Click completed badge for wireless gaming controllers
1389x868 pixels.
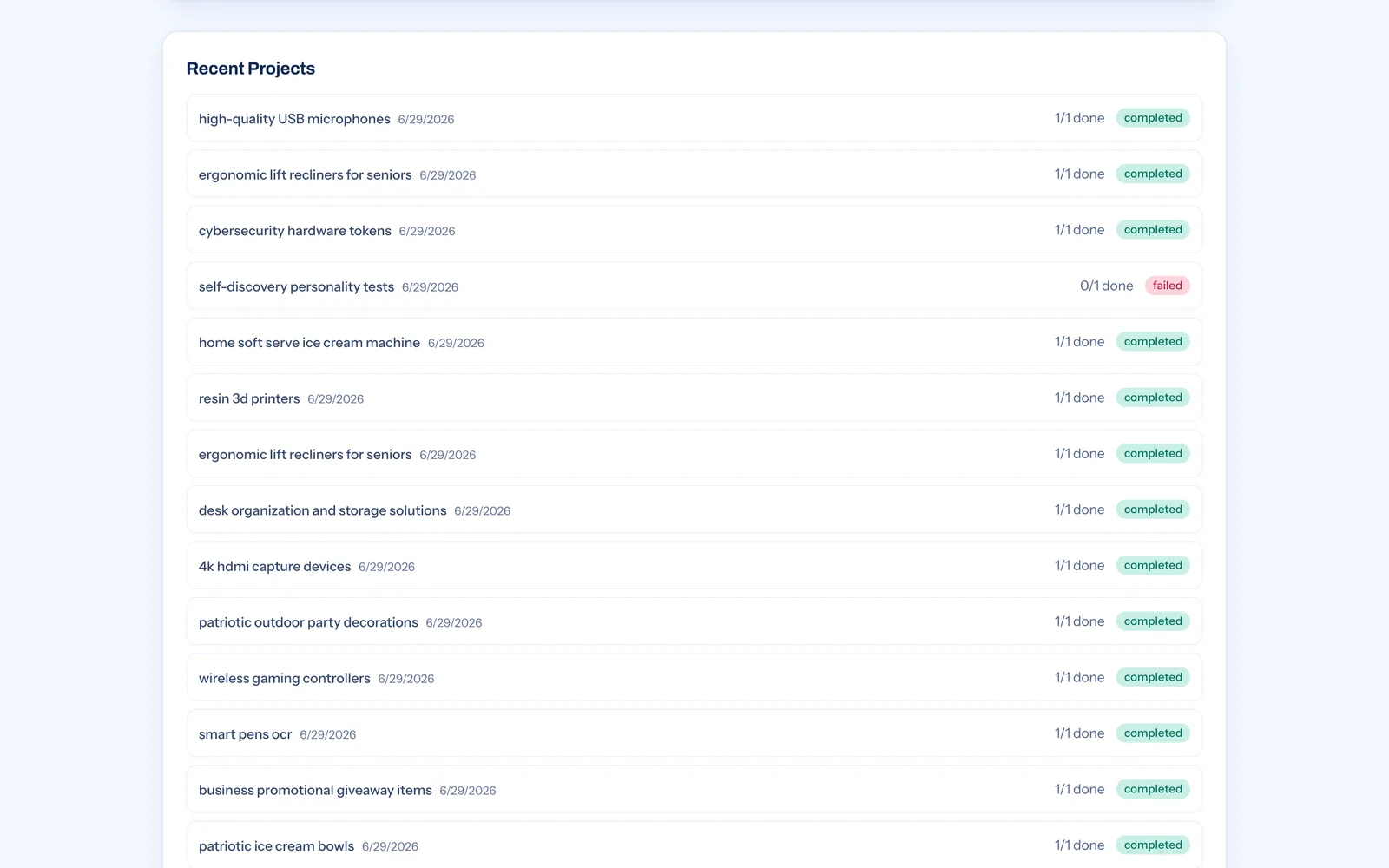1153,677
